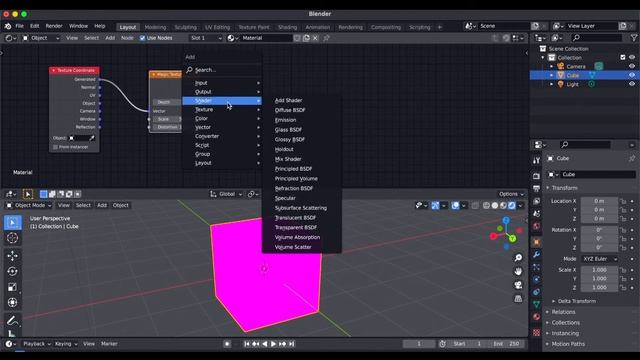The height and width of the screenshot is (360, 640).
Task: Select the Cursor tool in viewport toolbar
Action: pyautogui.click(x=12, y=238)
